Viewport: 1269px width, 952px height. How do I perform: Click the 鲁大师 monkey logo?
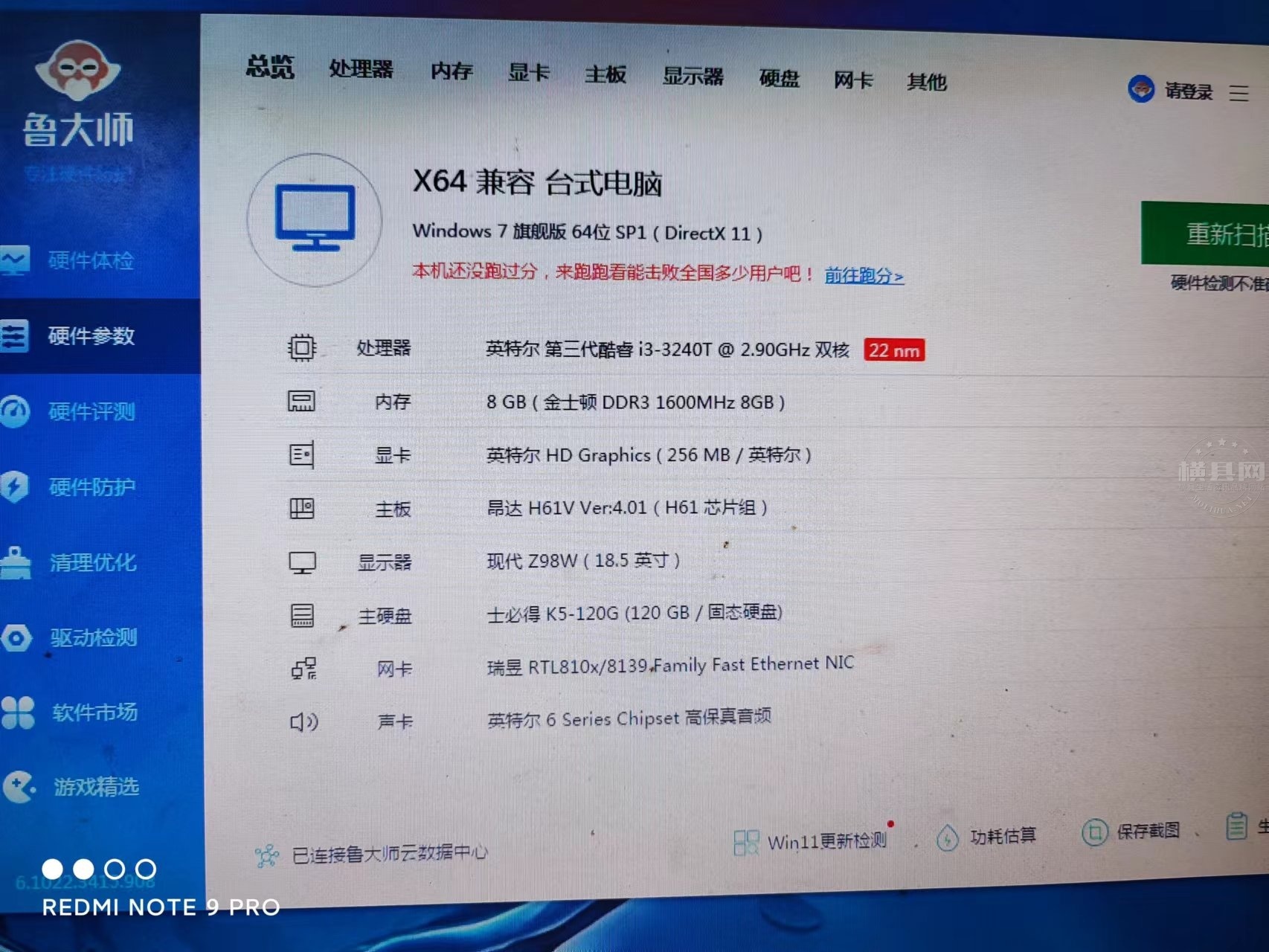77,71
